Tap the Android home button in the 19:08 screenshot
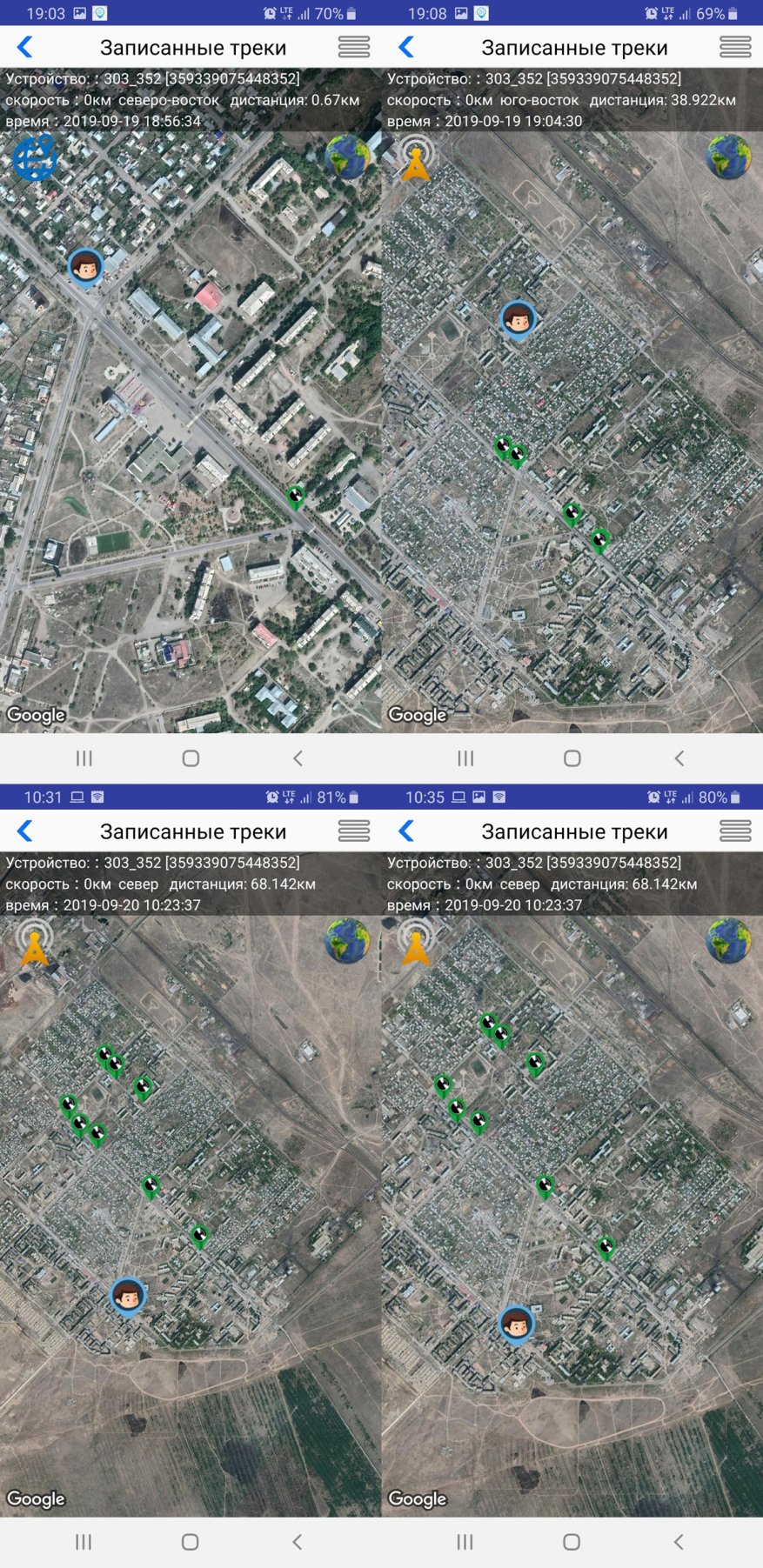Image resolution: width=763 pixels, height=1568 pixels. (572, 758)
